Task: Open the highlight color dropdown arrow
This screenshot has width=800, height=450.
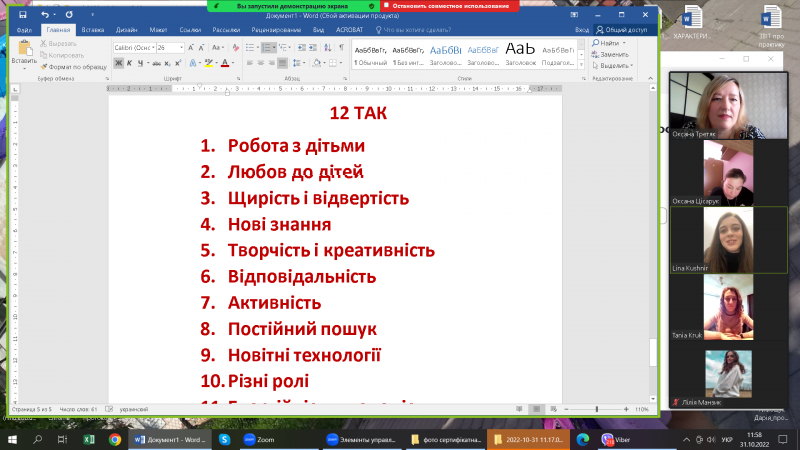Action: click(x=217, y=63)
